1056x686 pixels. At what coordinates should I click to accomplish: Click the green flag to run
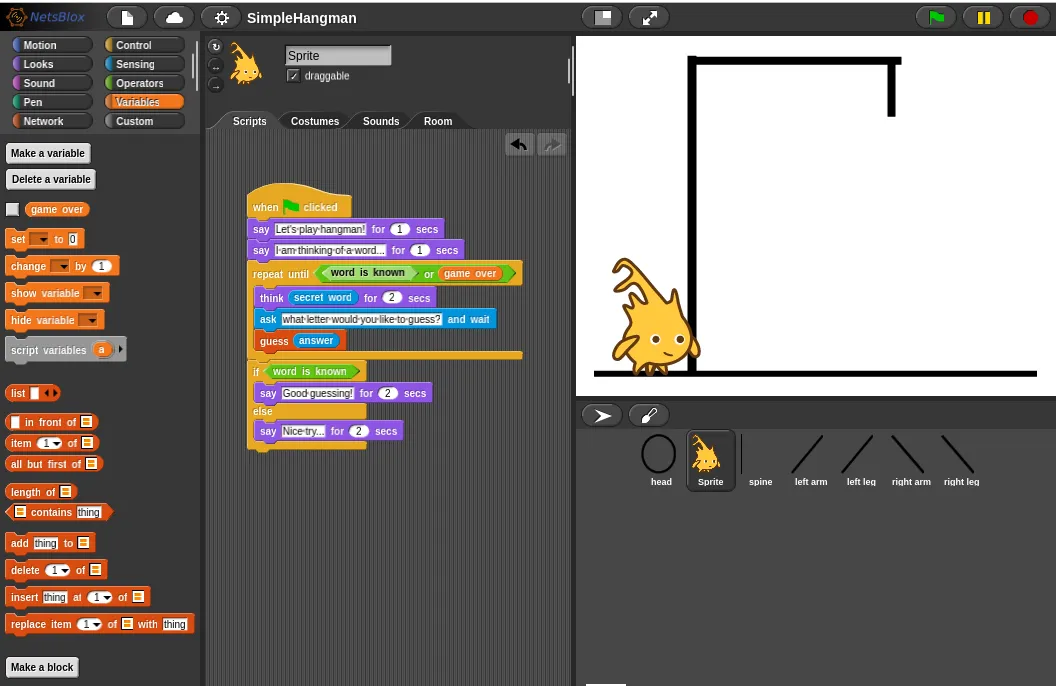tap(936, 18)
